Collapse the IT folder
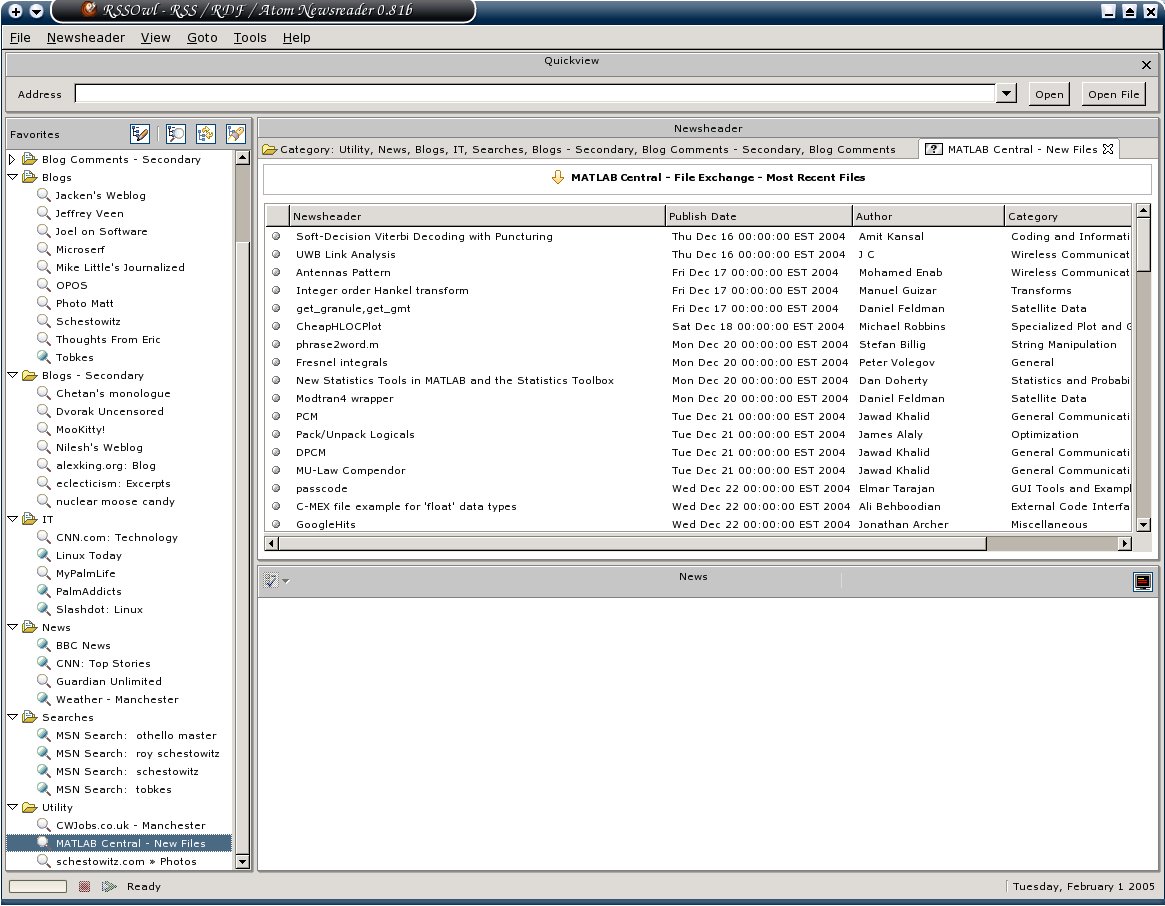 [x=13, y=519]
